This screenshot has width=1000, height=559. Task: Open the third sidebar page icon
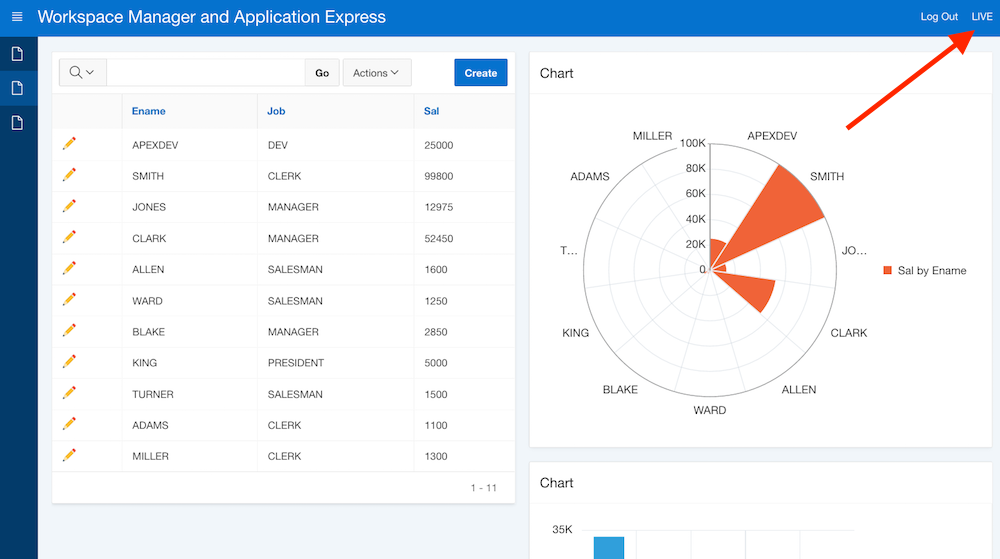[17, 122]
